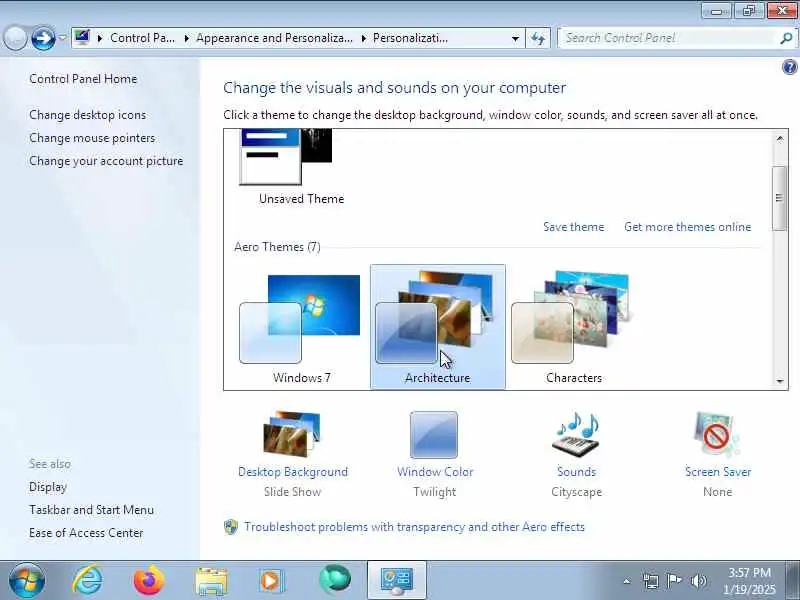The image size is (800, 600).
Task: Click the theme list scrollbar thumb
Action: pos(779,198)
